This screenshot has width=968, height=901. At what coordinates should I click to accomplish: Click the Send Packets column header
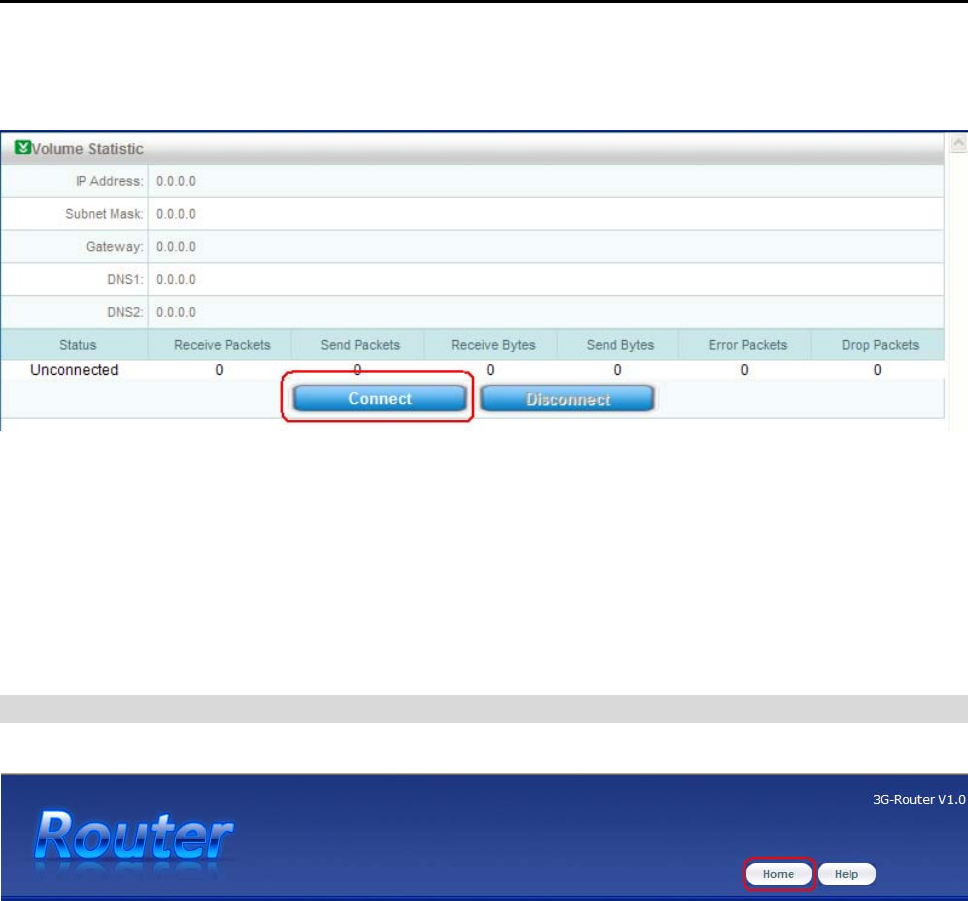coord(360,345)
